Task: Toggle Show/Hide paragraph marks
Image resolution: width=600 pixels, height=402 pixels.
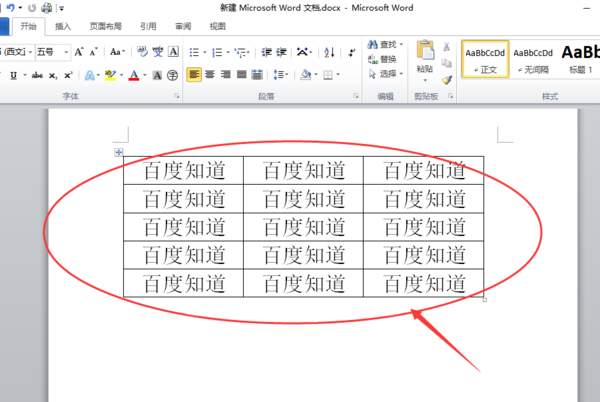Action: pos(352,52)
